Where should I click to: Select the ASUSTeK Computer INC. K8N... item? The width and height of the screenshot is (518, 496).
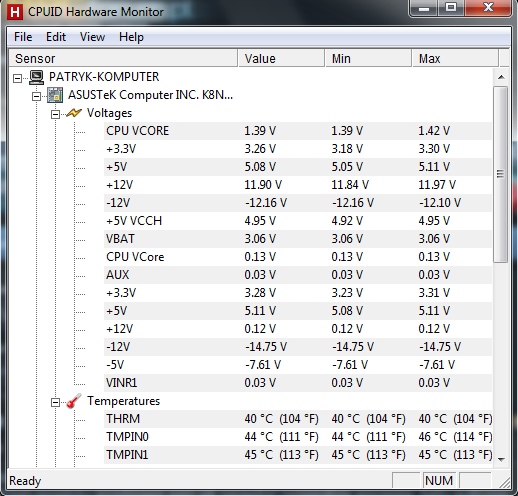click(x=150, y=95)
